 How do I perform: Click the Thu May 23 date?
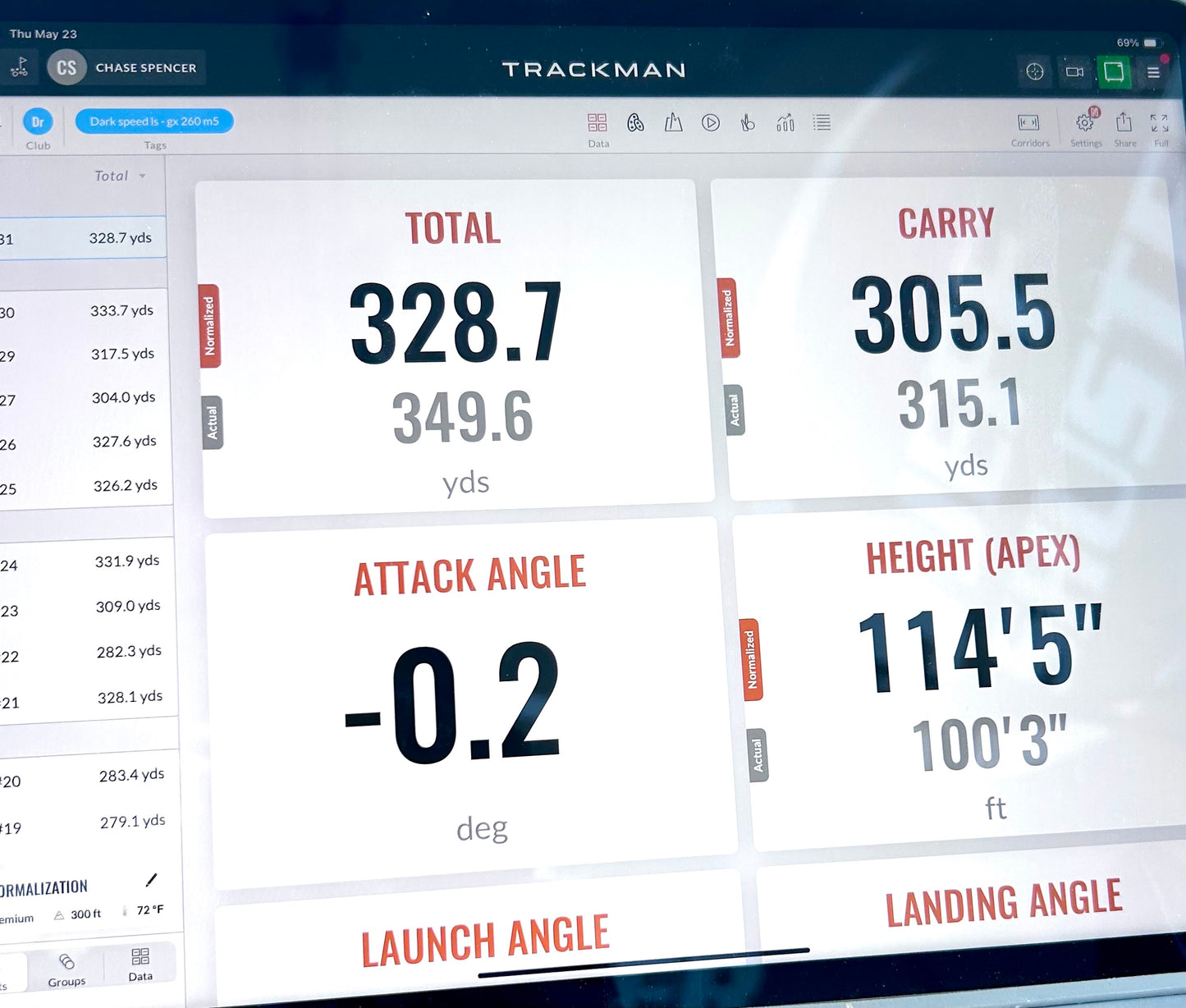point(43,34)
